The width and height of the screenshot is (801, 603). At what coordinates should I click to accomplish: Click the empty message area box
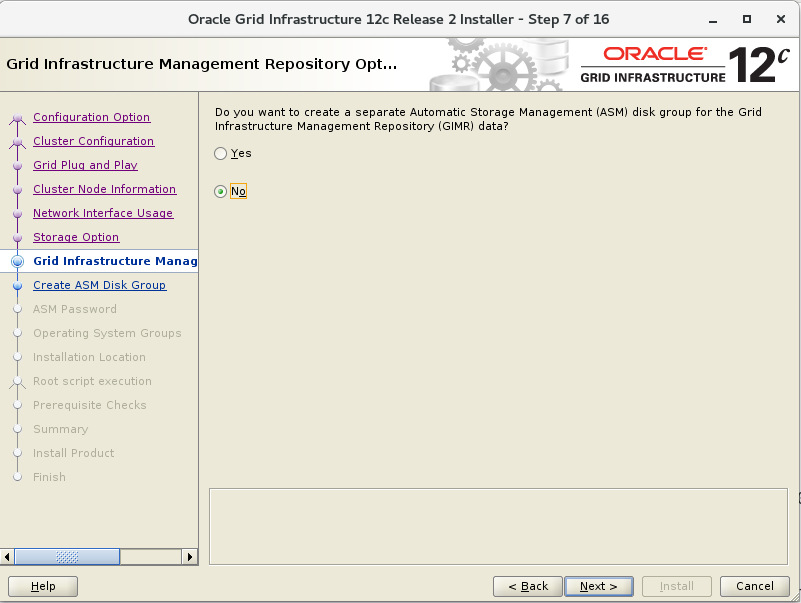click(x=498, y=526)
